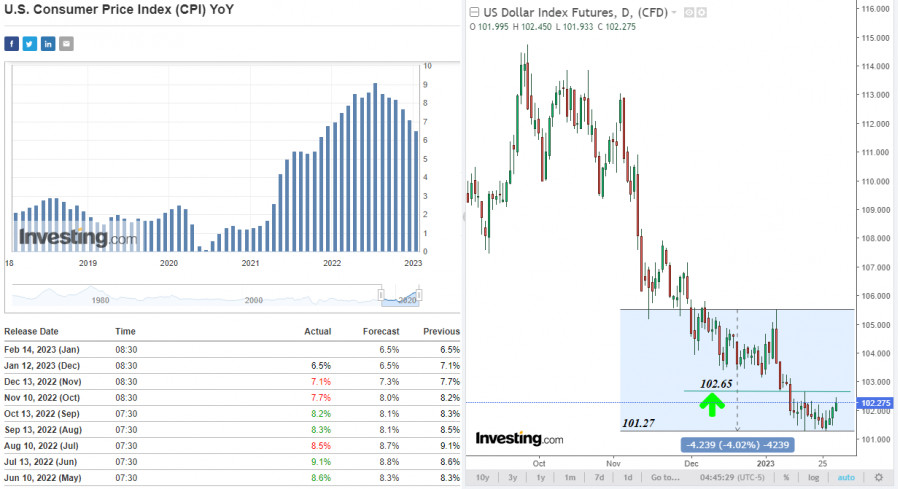The image size is (900, 489).
Task: Click the email share icon
Action: tap(66, 44)
